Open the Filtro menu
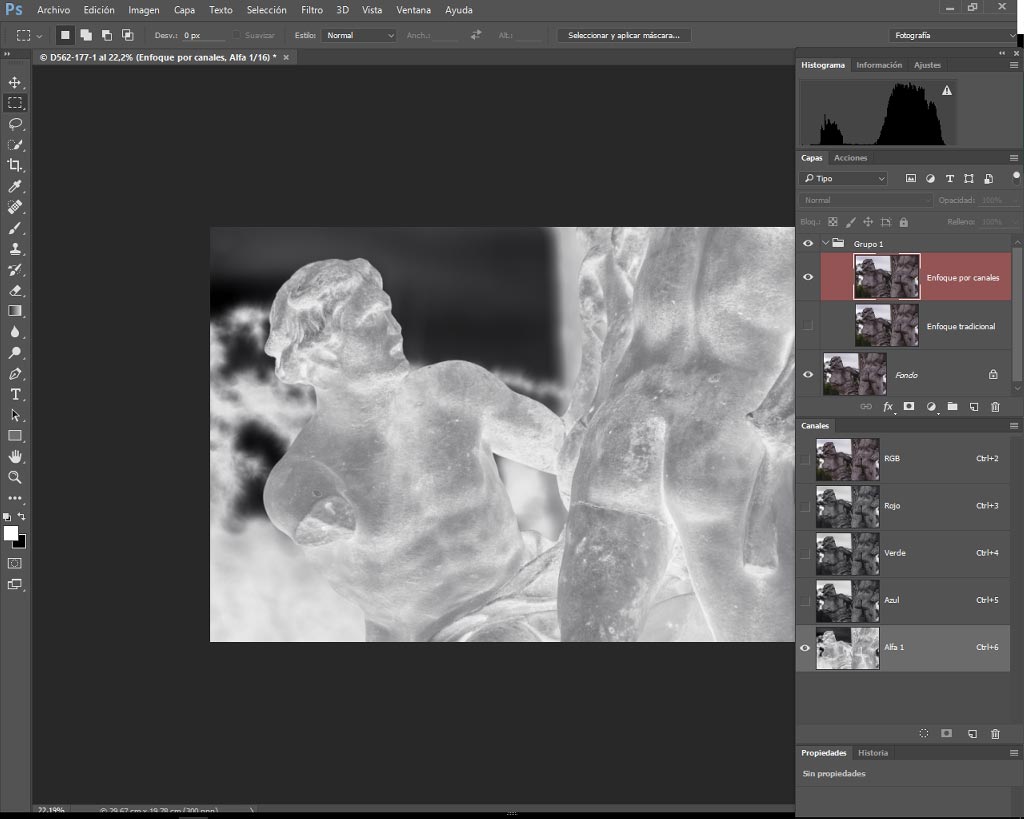The width and height of the screenshot is (1024, 819). (312, 10)
